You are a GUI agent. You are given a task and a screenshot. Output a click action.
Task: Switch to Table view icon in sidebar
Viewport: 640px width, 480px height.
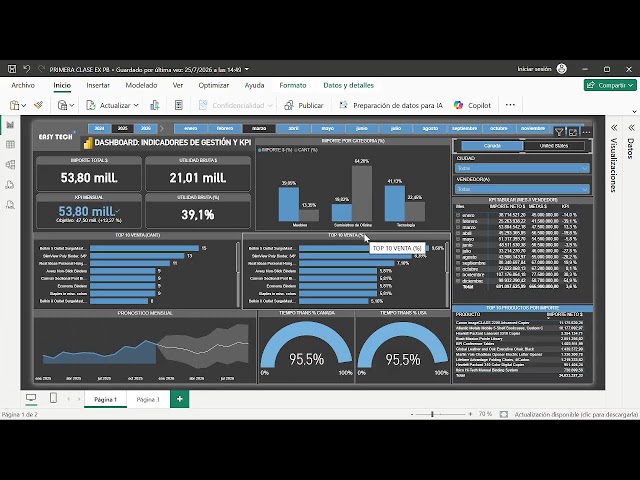tap(10, 144)
